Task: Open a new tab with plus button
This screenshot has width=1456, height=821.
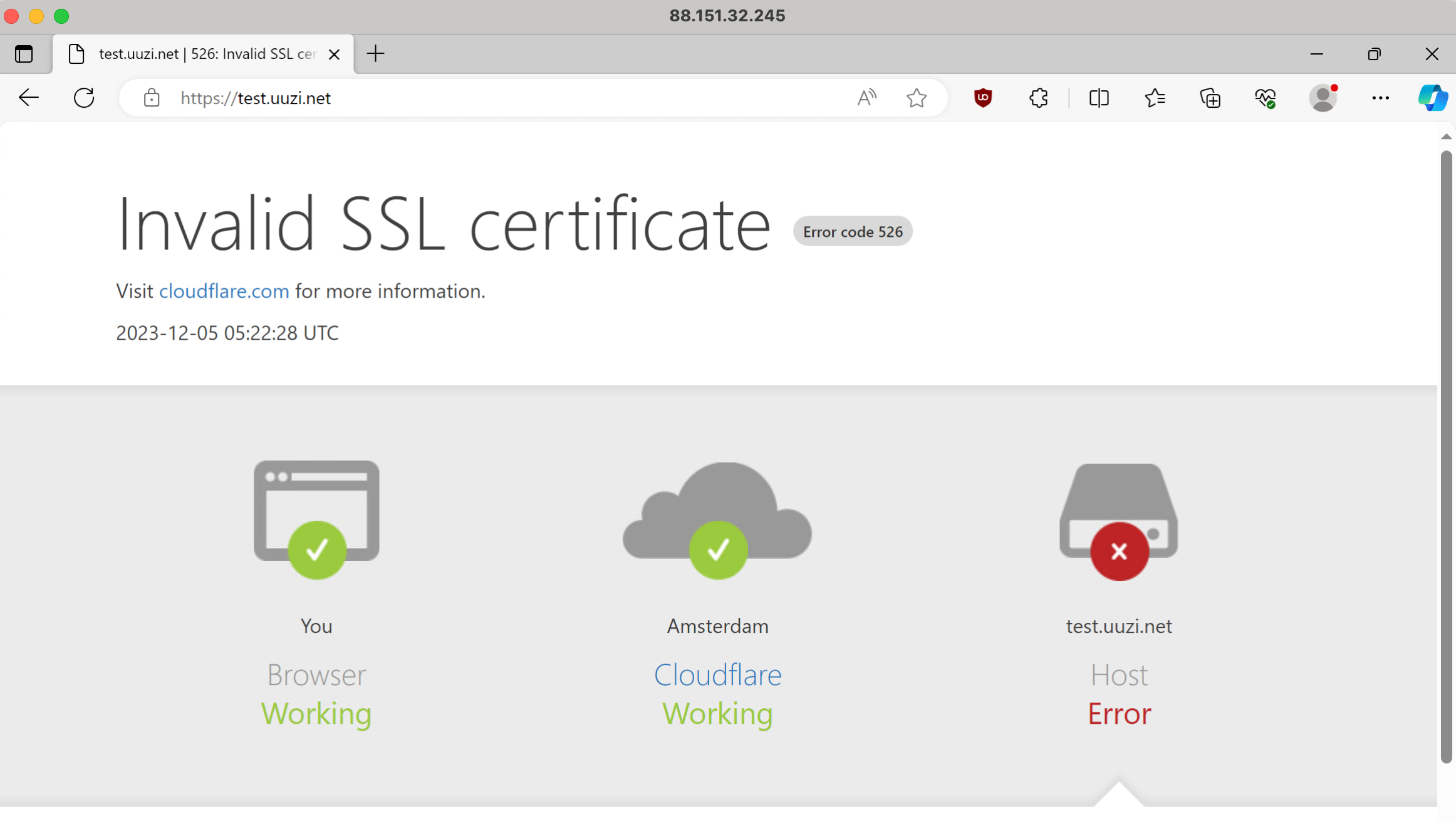Action: 375,54
